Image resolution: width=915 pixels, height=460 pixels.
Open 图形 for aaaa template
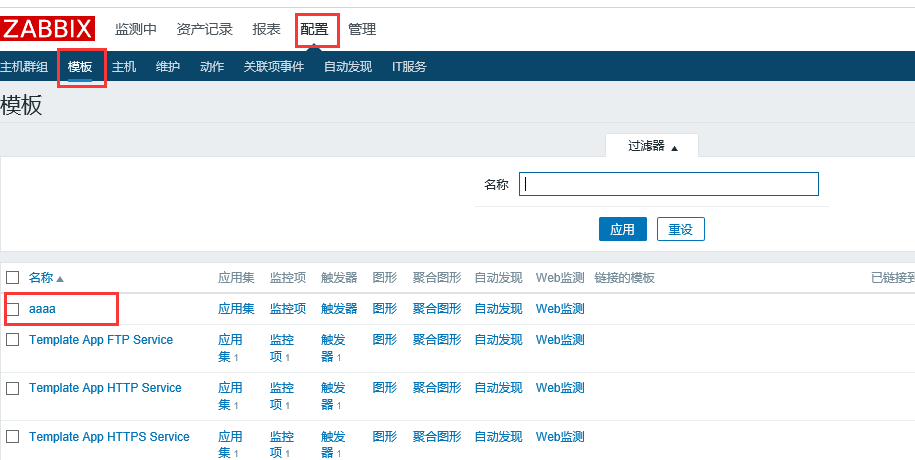(x=385, y=309)
